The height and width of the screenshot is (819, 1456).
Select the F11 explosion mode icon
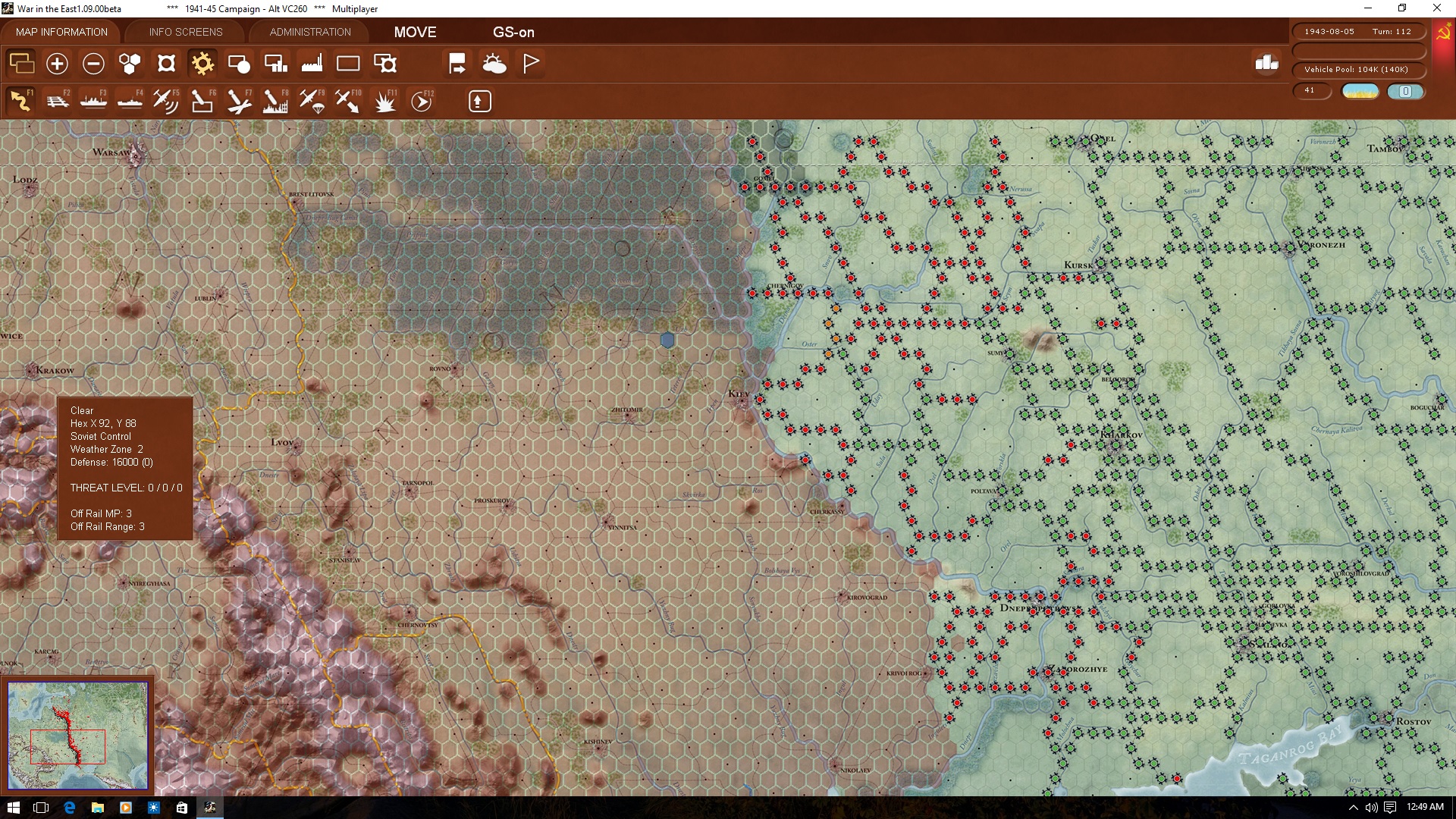pos(385,101)
